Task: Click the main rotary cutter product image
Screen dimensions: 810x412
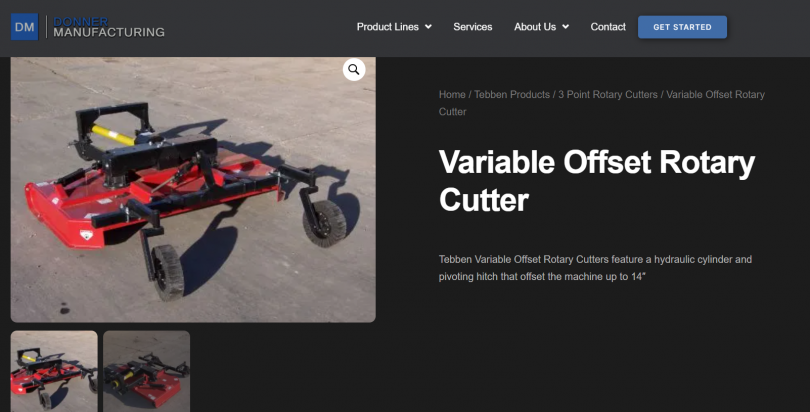Action: click(x=193, y=189)
